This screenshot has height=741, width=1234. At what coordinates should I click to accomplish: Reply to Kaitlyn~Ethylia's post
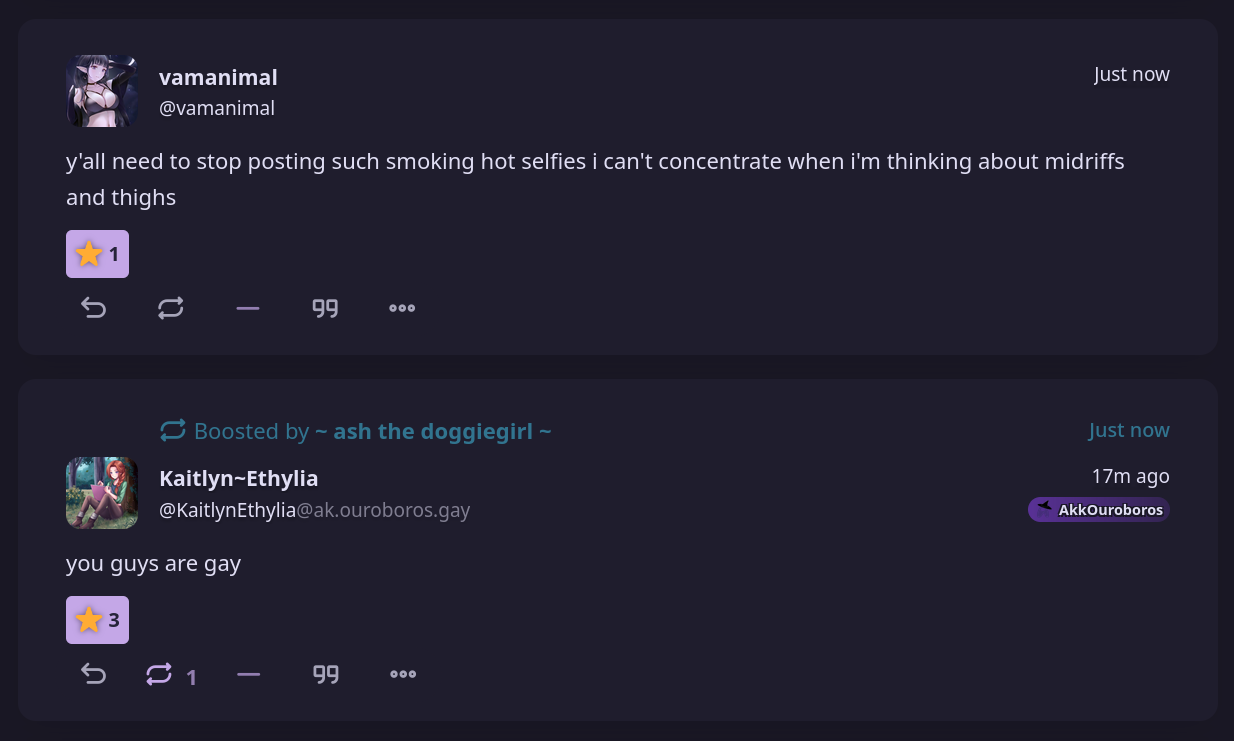pyautogui.click(x=93, y=674)
